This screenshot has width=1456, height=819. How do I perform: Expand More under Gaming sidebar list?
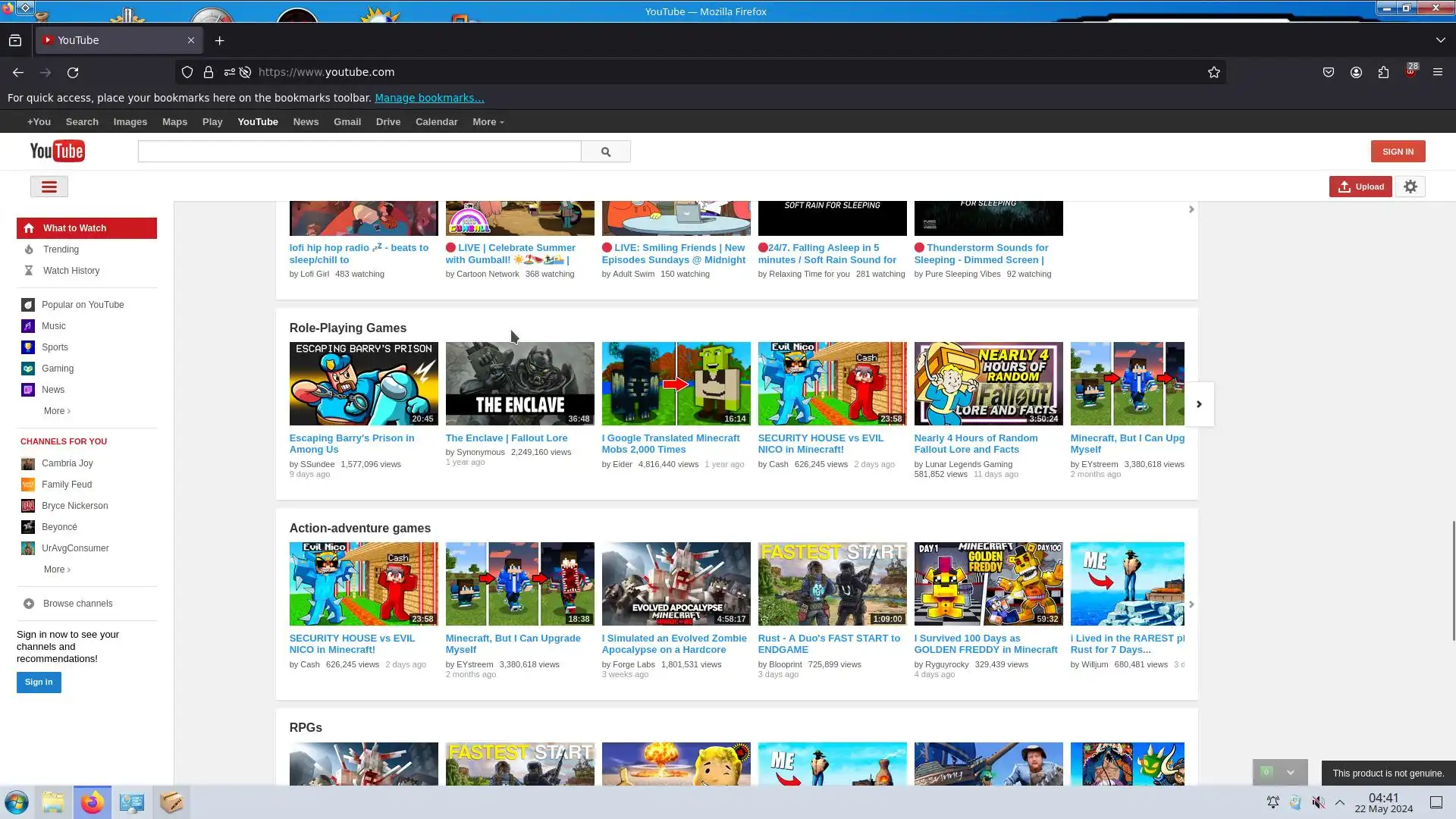(56, 411)
